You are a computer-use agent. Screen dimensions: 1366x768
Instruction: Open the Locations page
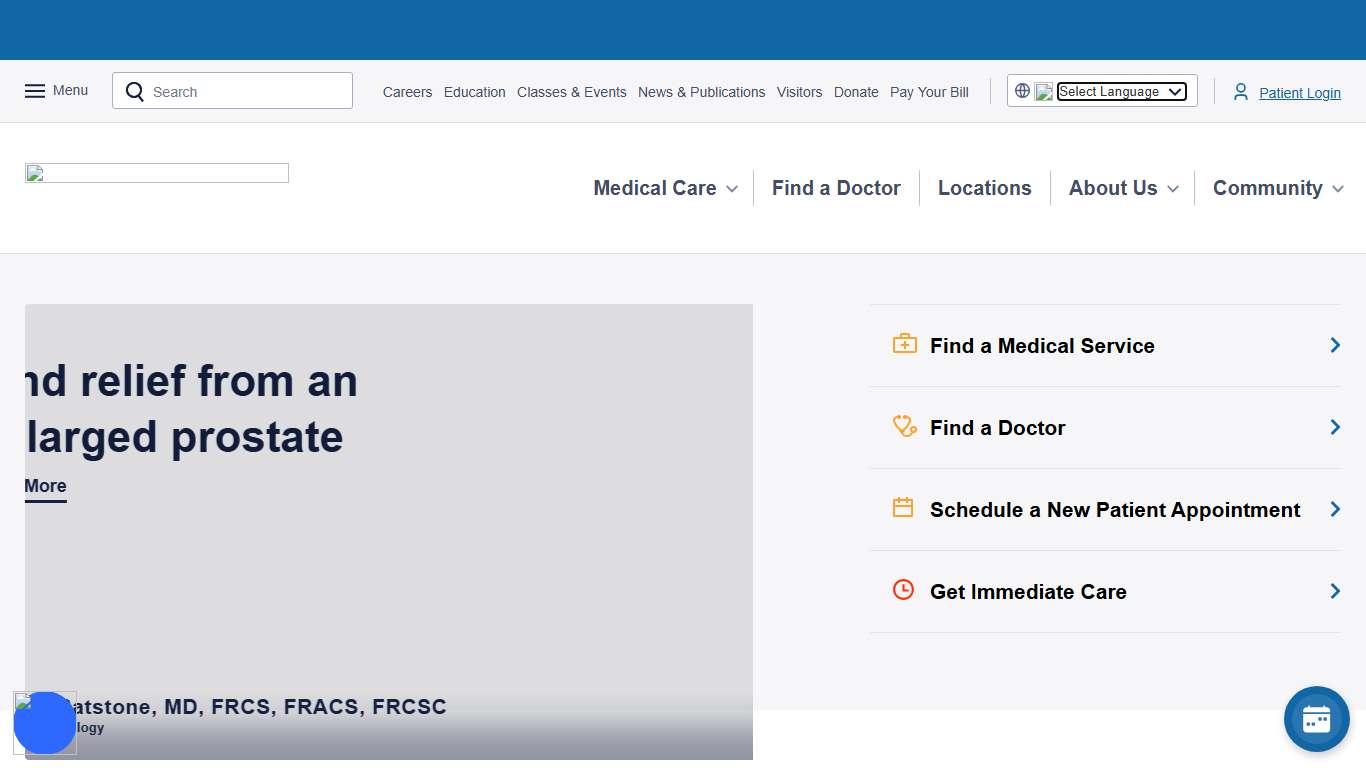click(x=984, y=188)
